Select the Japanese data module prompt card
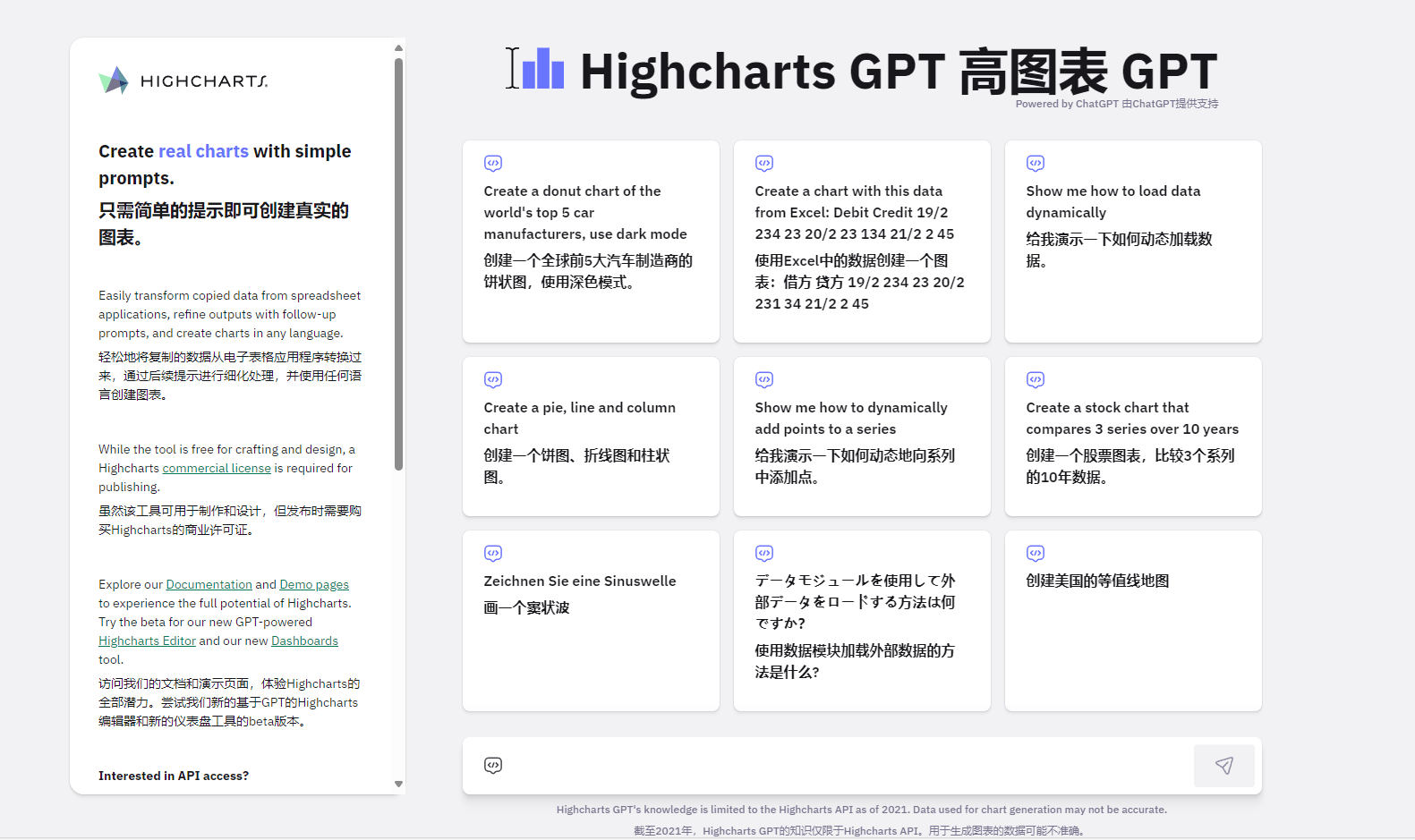 click(x=862, y=621)
